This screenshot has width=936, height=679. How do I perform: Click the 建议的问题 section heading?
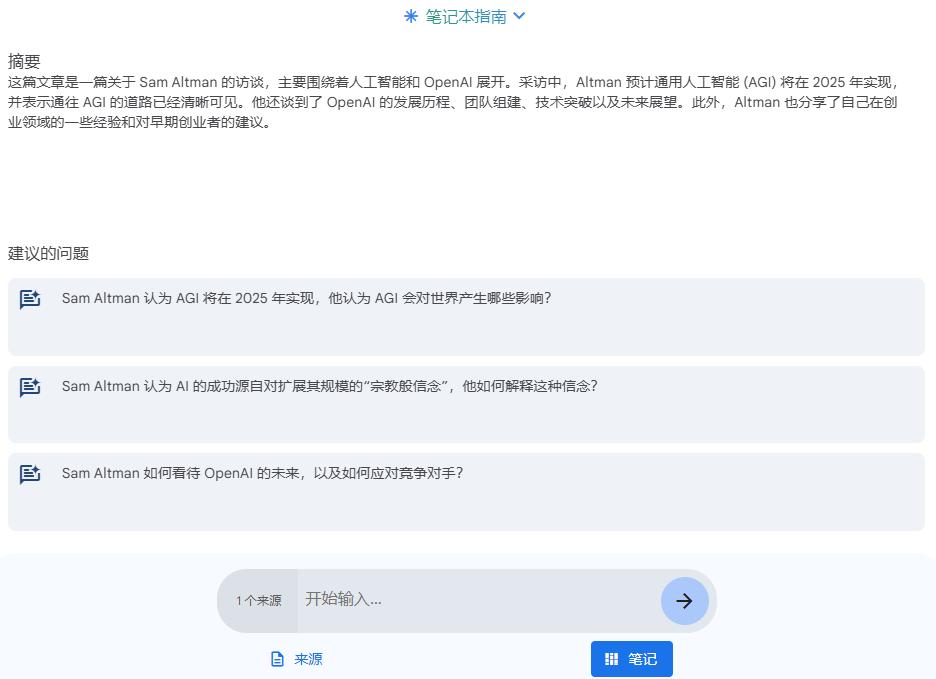(x=48, y=253)
